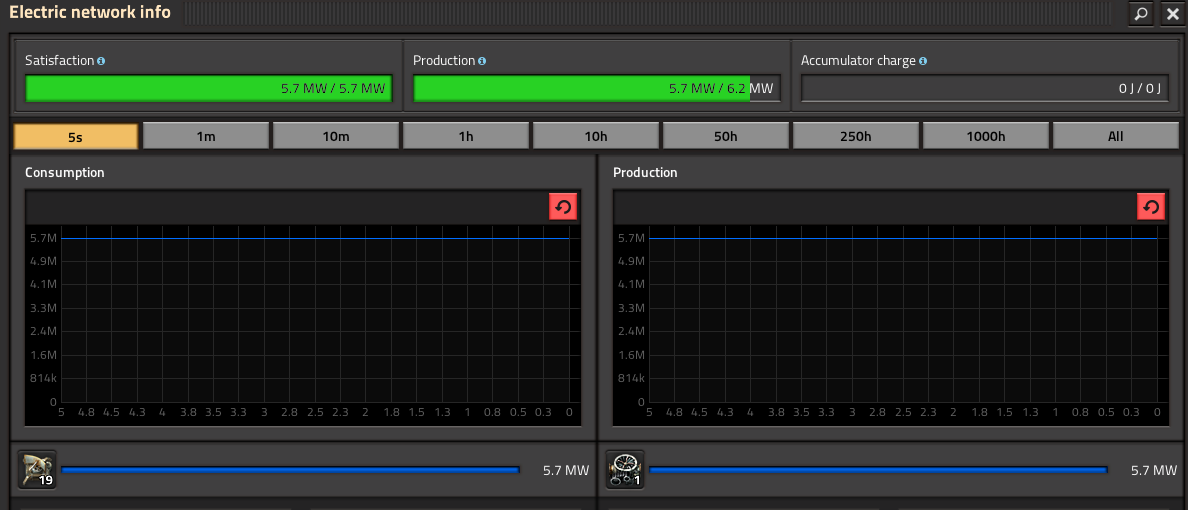Open the Satisfaction info tooltip icon

pos(102,61)
